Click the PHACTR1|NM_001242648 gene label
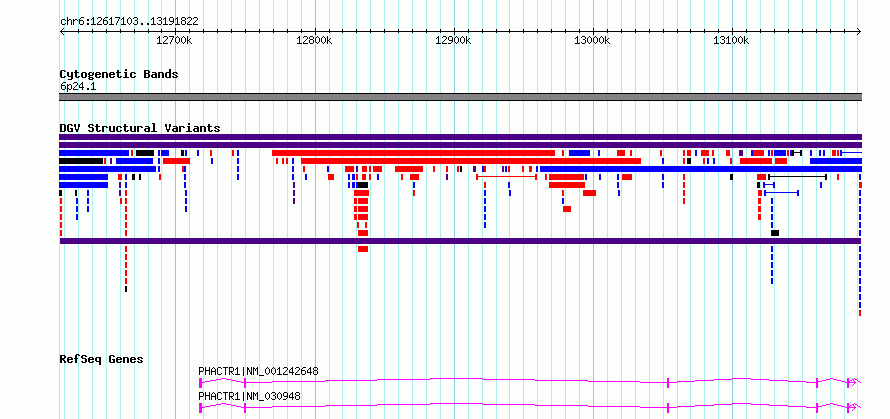 point(258,371)
